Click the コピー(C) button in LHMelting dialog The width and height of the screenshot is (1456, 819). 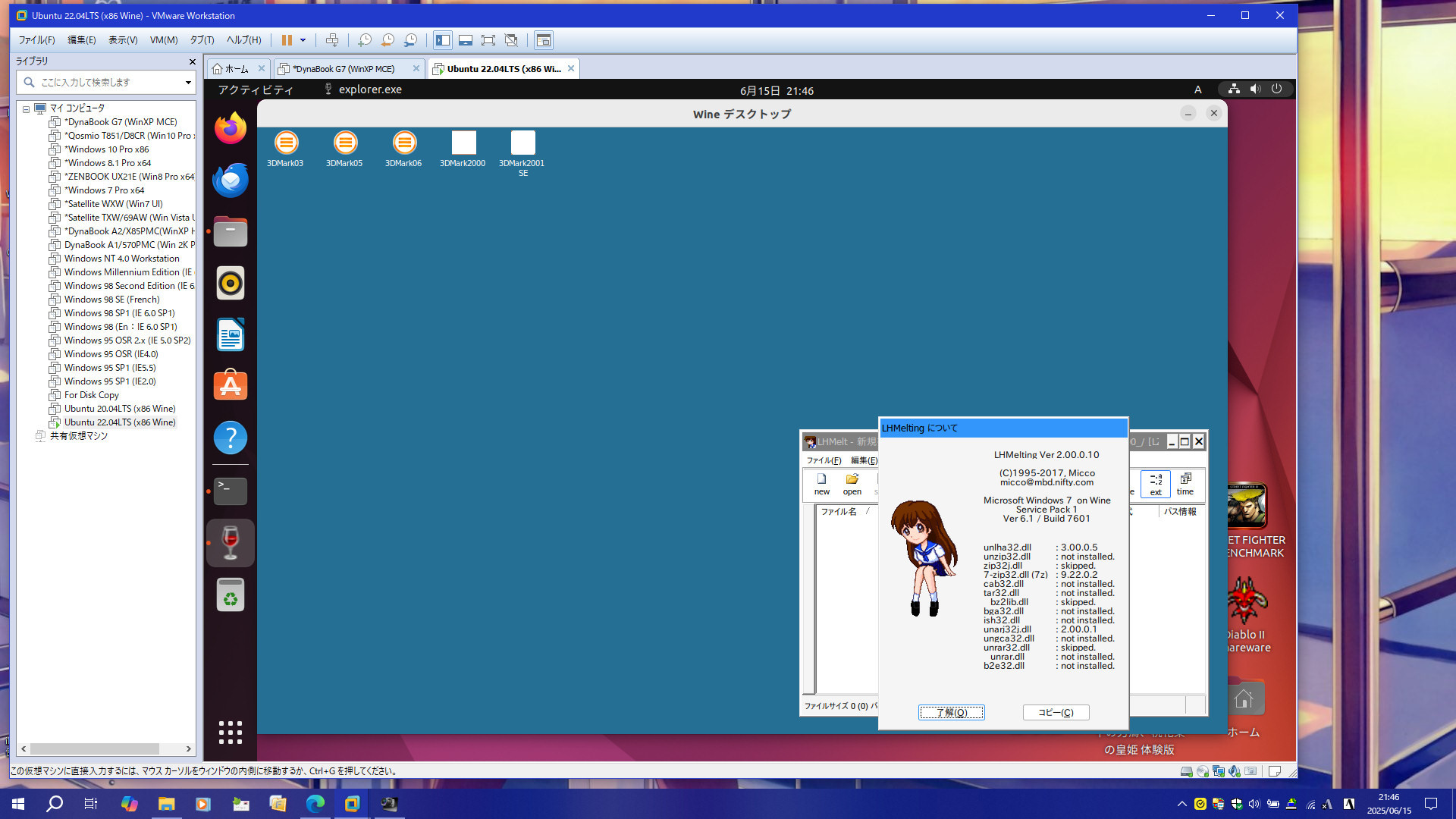(1056, 712)
